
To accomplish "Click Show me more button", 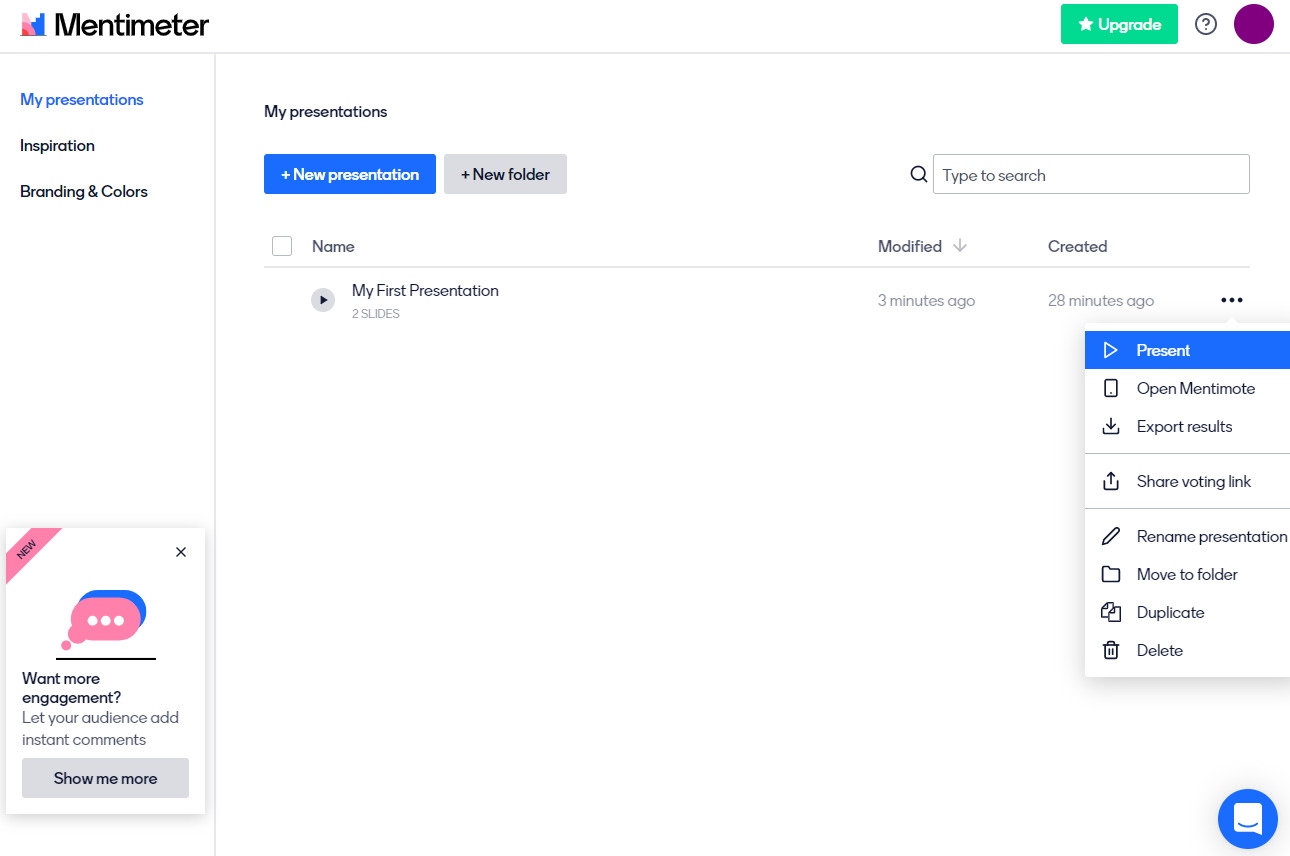I will click(105, 778).
